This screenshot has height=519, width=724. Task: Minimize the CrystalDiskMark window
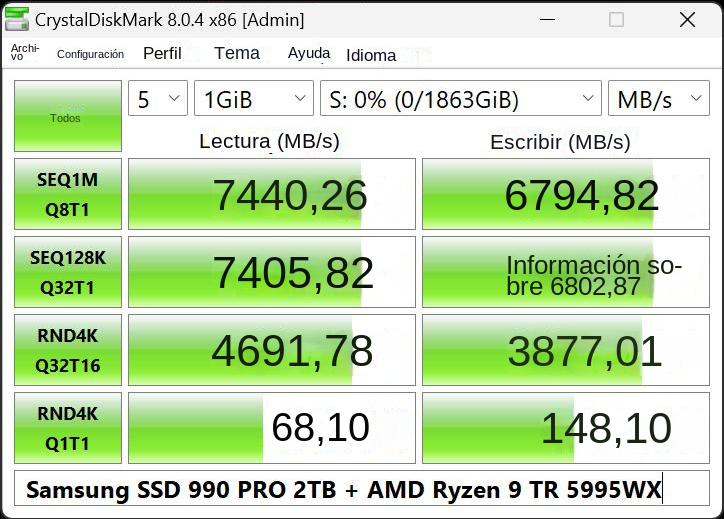(547, 20)
